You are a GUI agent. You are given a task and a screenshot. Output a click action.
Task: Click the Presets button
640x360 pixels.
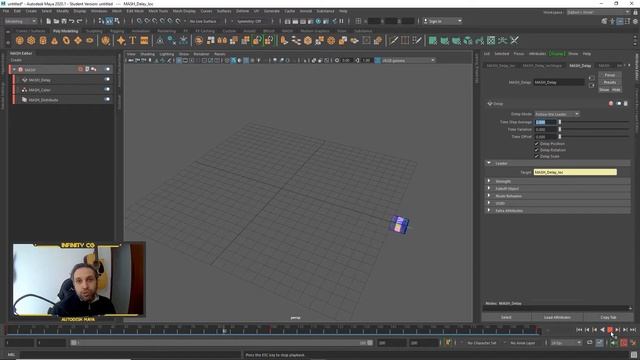point(610,82)
